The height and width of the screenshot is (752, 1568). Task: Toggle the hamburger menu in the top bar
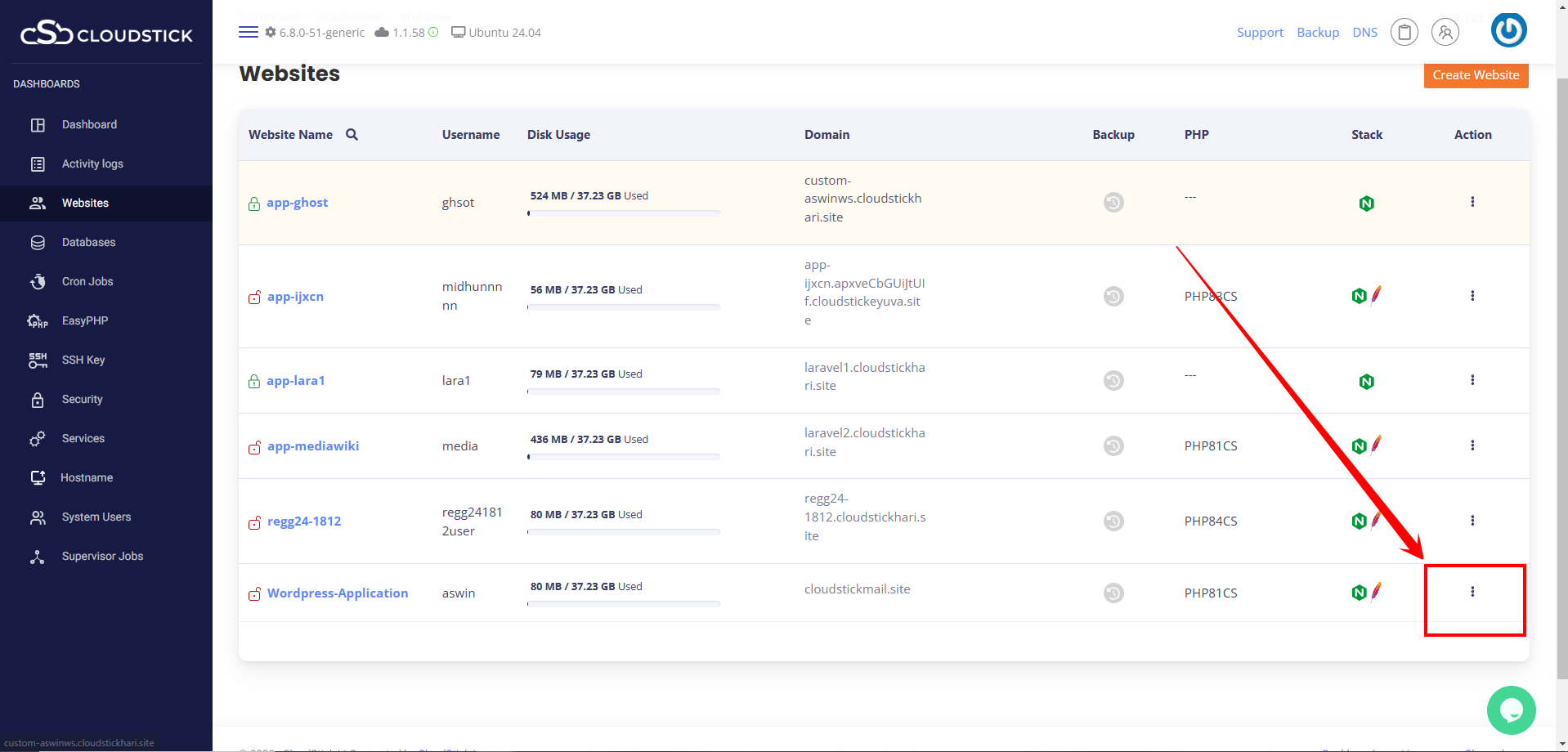click(249, 33)
